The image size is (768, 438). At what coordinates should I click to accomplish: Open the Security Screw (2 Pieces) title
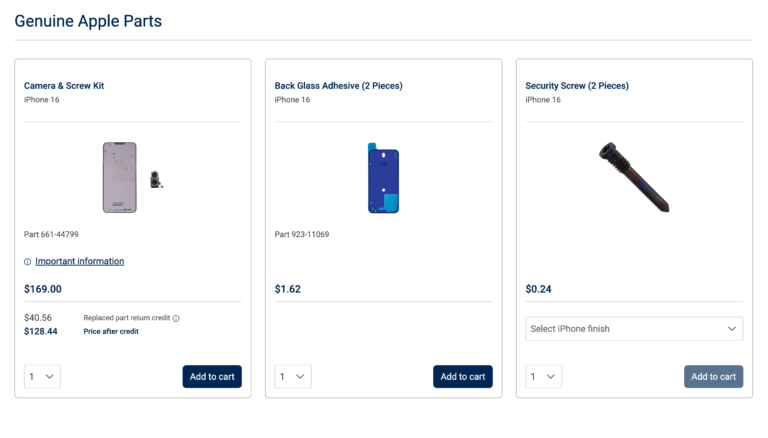click(x=577, y=86)
